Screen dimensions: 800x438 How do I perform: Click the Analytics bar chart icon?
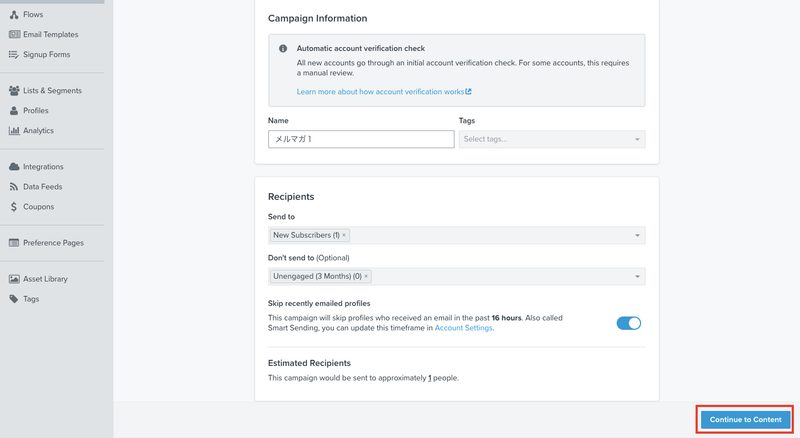pyautogui.click(x=14, y=131)
